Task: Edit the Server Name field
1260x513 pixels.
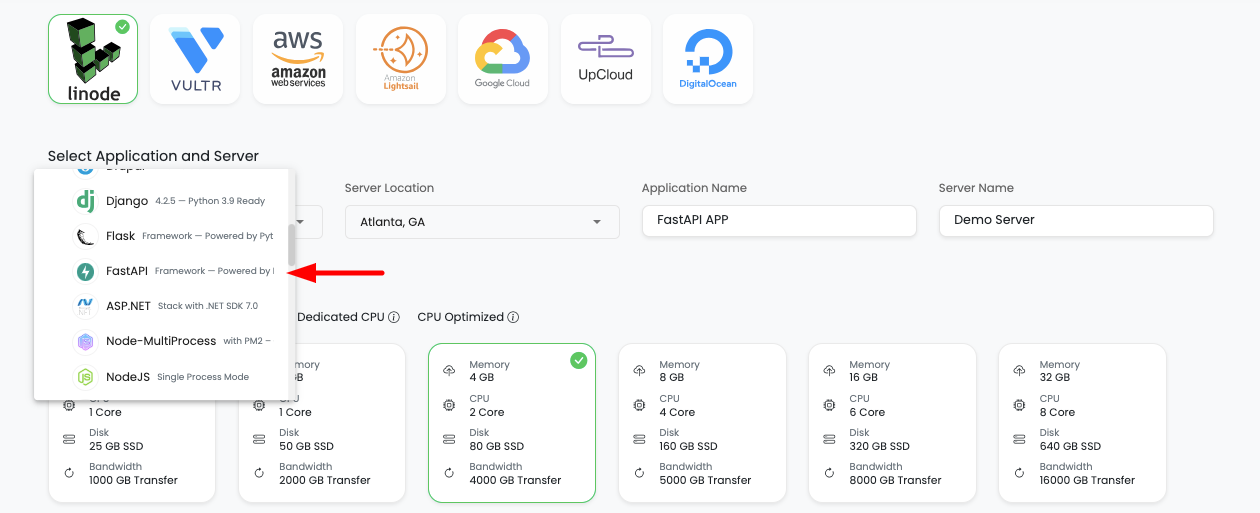Action: coord(1076,221)
